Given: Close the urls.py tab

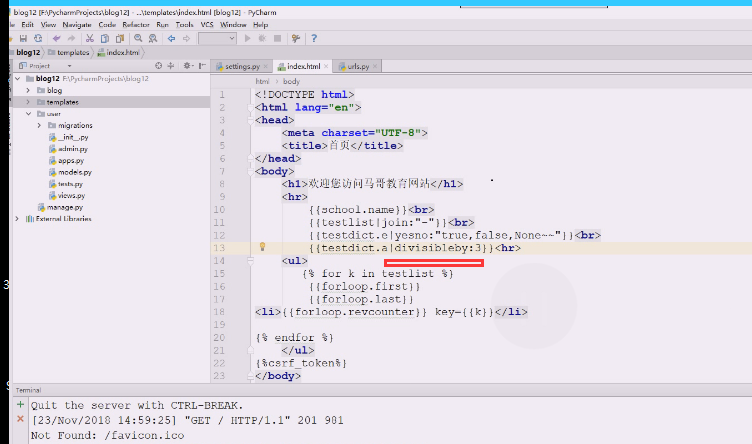Looking at the screenshot, I should (375, 66).
